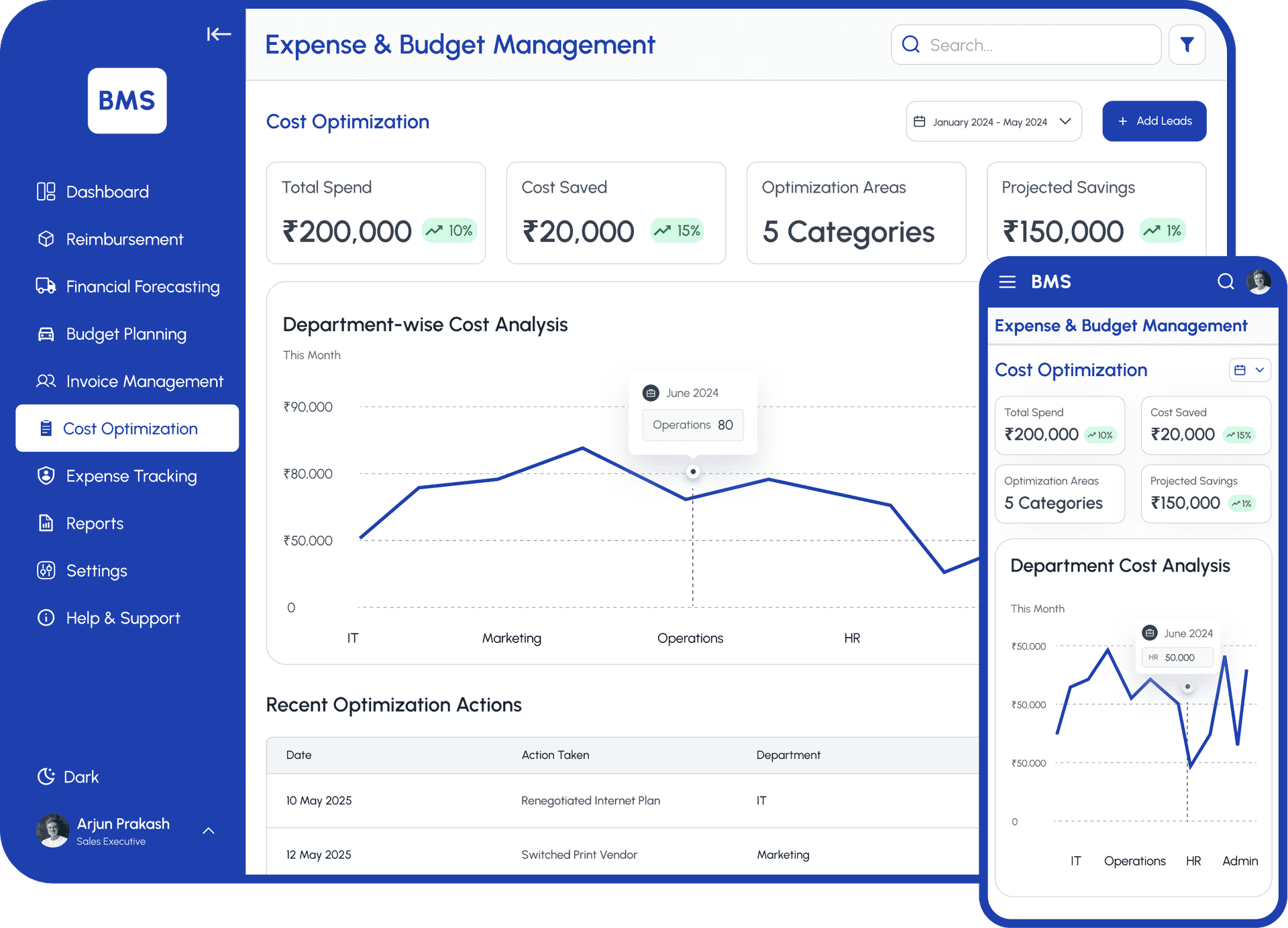Open the filter icon beside the search bar
The image size is (1288, 928).
1187,44
